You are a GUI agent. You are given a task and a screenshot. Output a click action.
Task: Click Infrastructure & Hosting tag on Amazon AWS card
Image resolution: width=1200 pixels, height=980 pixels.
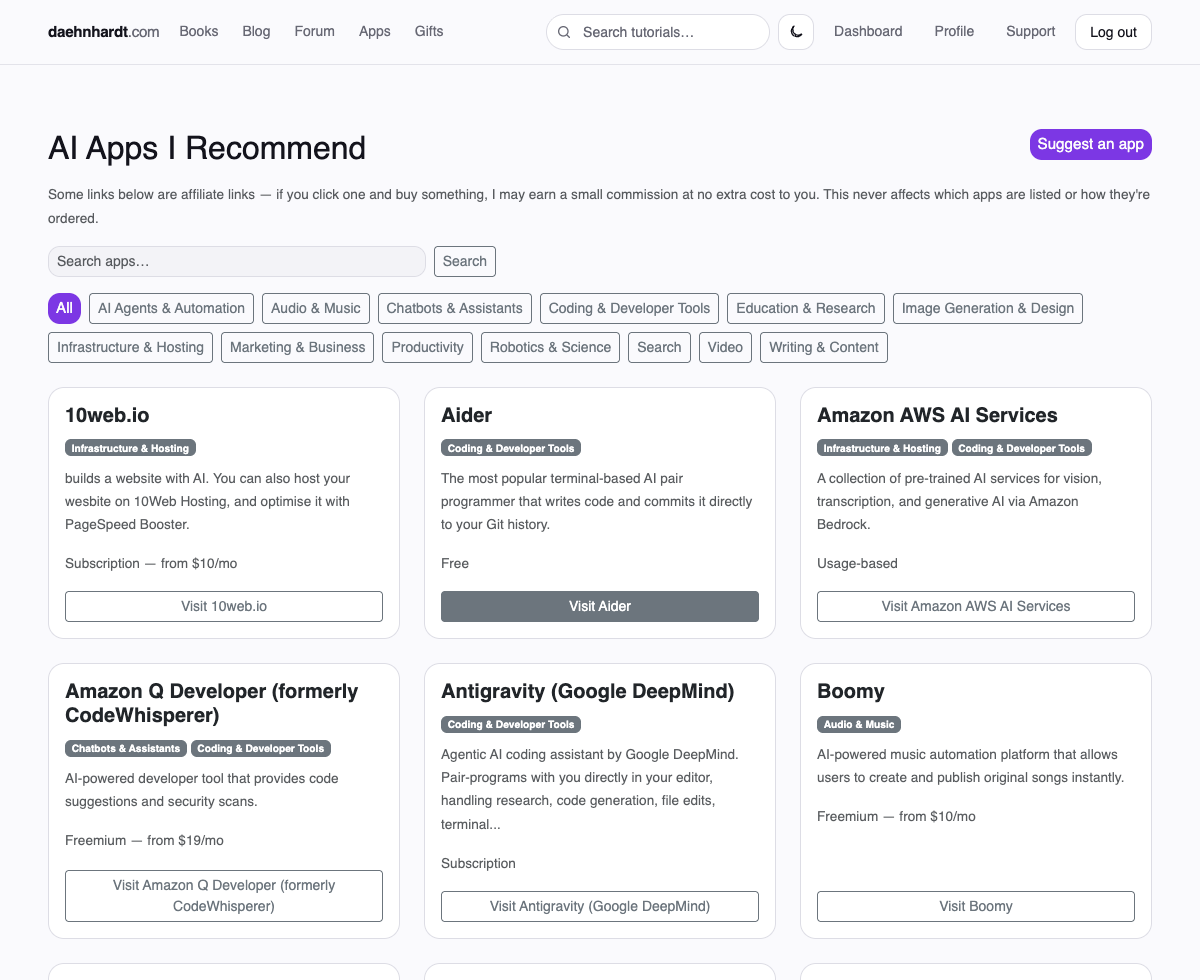(882, 448)
